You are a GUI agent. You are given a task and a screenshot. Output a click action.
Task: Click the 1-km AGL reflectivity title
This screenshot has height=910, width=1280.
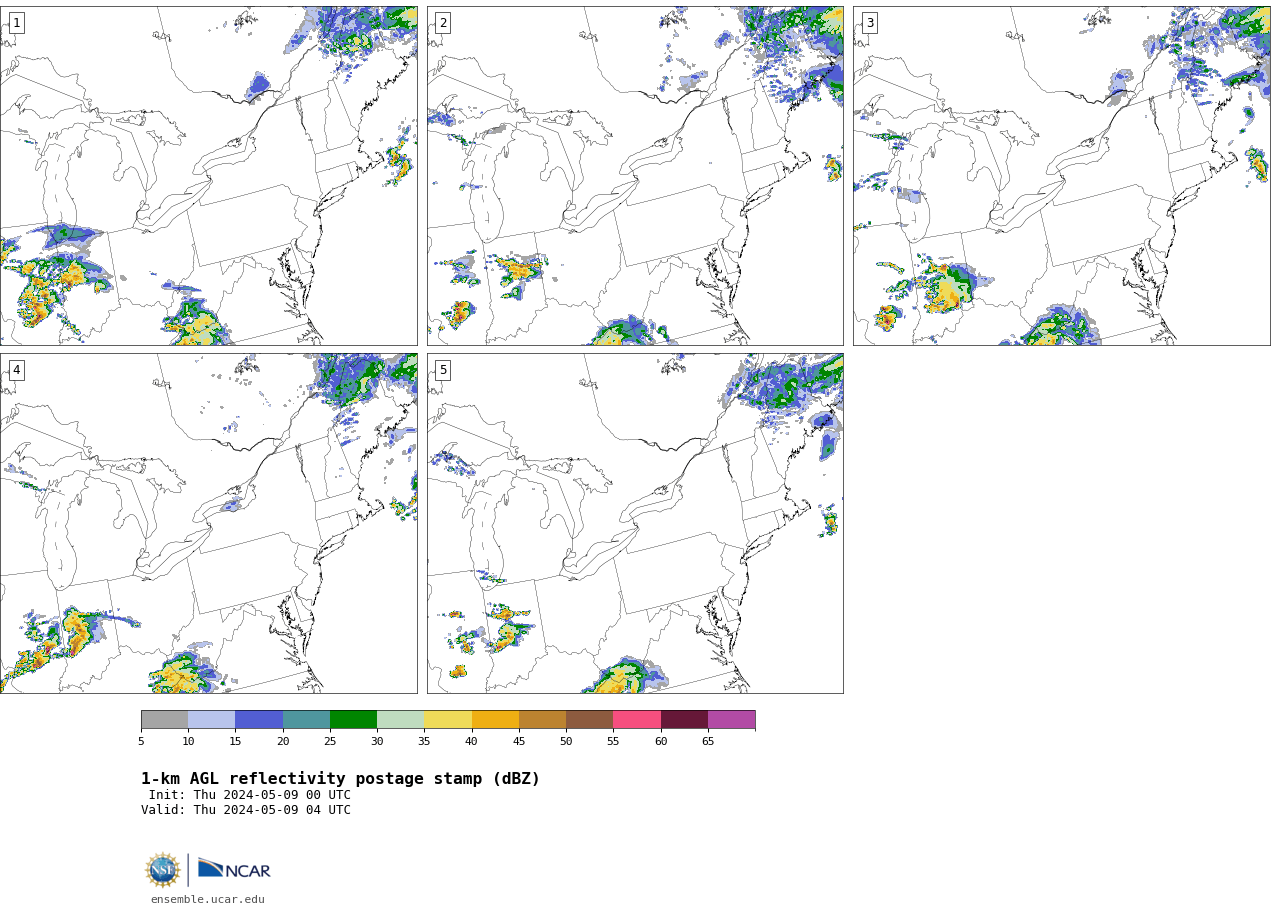coord(340,779)
